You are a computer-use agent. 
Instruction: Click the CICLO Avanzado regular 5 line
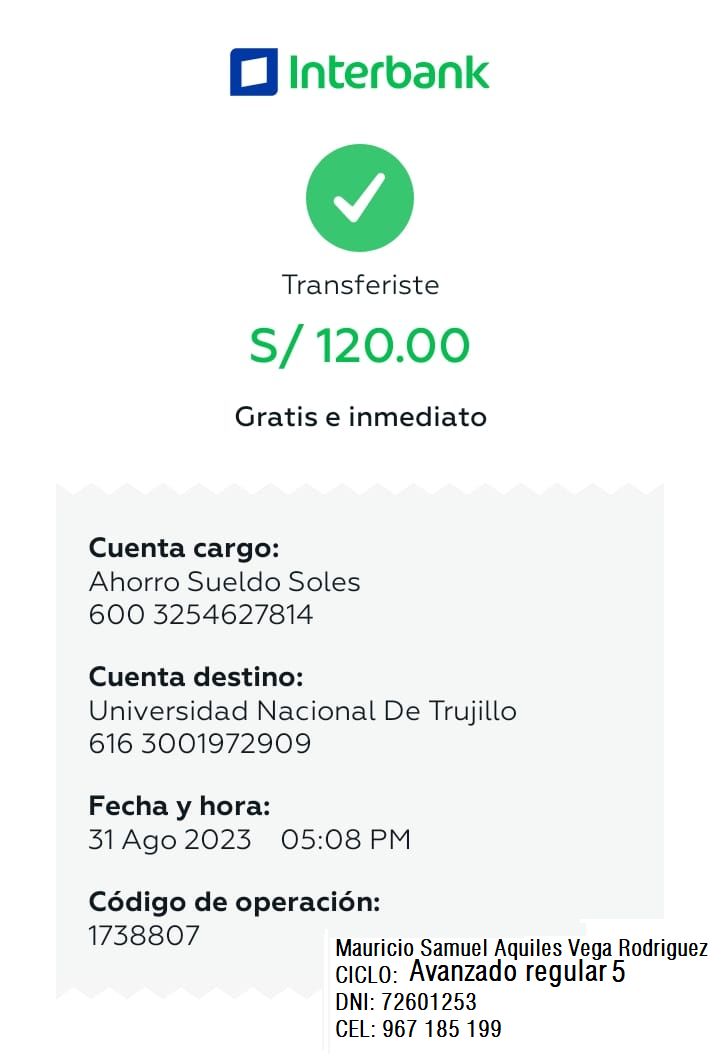pyautogui.click(x=480, y=973)
